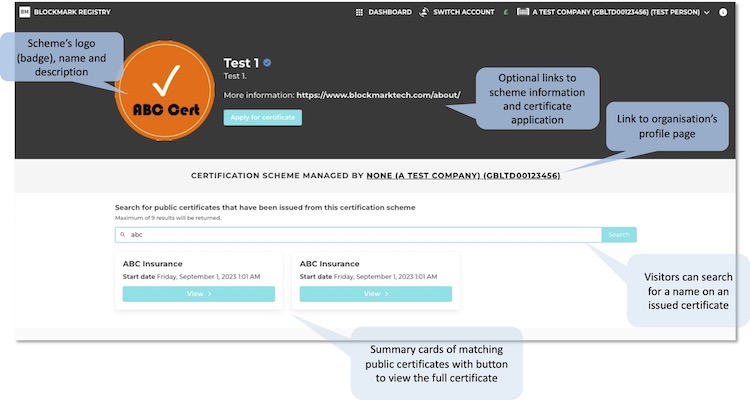
Task: Open the Dashboard menu item
Action: 389,12
